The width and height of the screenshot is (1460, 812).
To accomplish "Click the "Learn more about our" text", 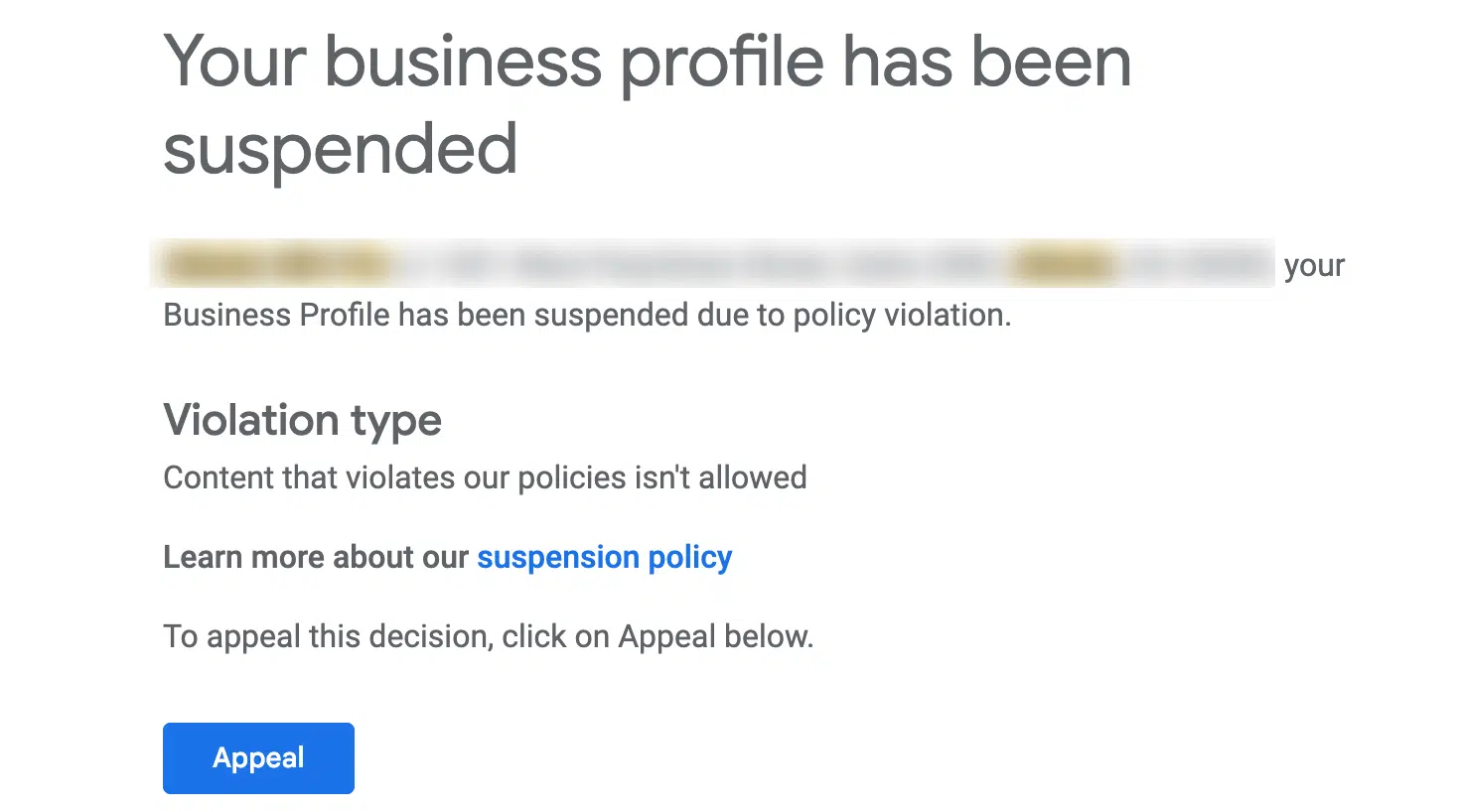I will click(x=315, y=557).
